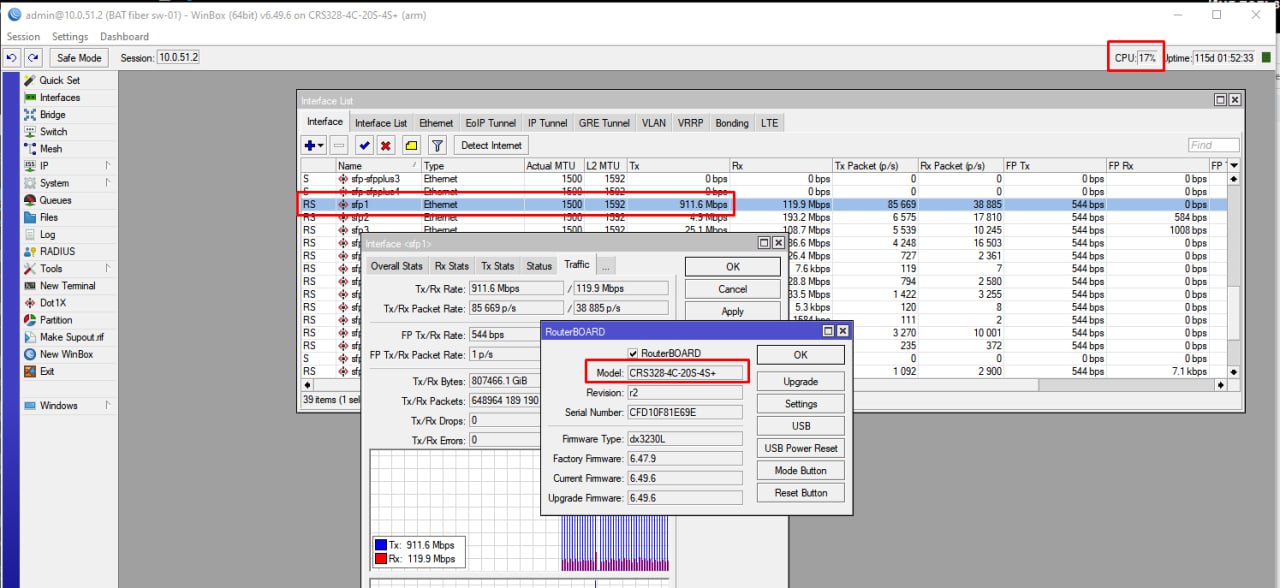Click the red Rx legend swatch
Screen dimensions: 1280x588
[380, 559]
